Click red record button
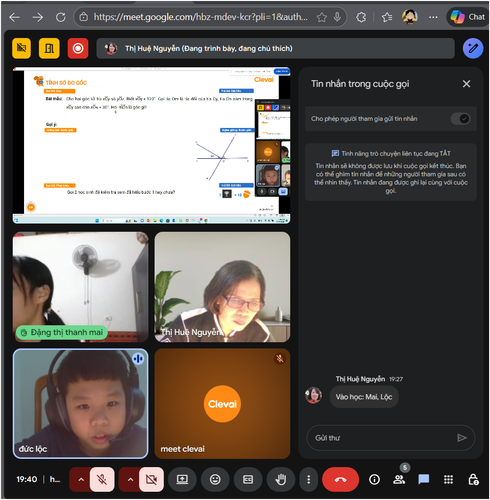 tap(78, 48)
